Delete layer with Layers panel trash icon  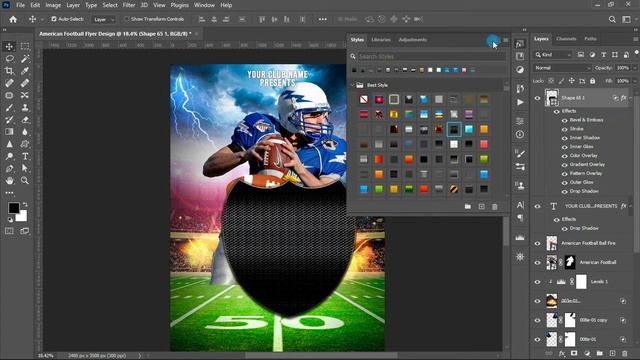point(625,353)
